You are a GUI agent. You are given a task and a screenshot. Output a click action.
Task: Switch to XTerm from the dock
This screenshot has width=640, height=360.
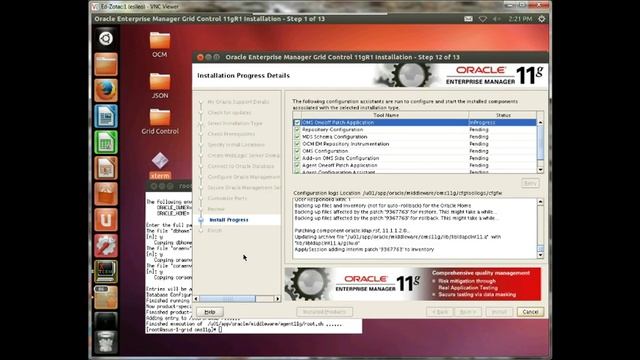(106, 272)
